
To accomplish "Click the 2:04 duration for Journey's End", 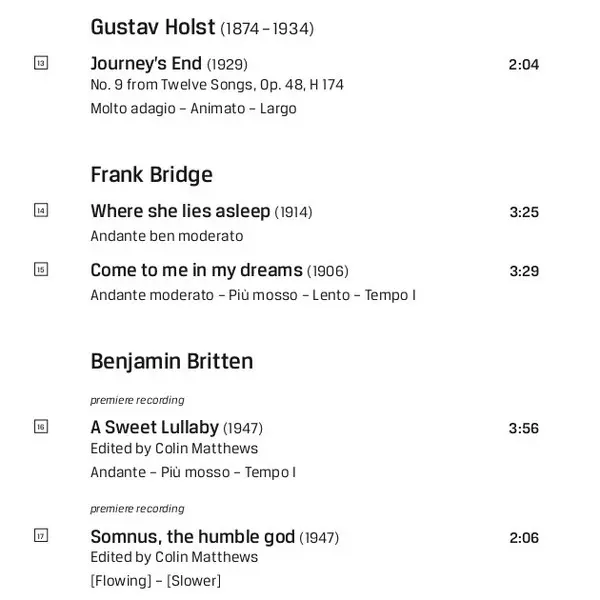I will point(523,65).
